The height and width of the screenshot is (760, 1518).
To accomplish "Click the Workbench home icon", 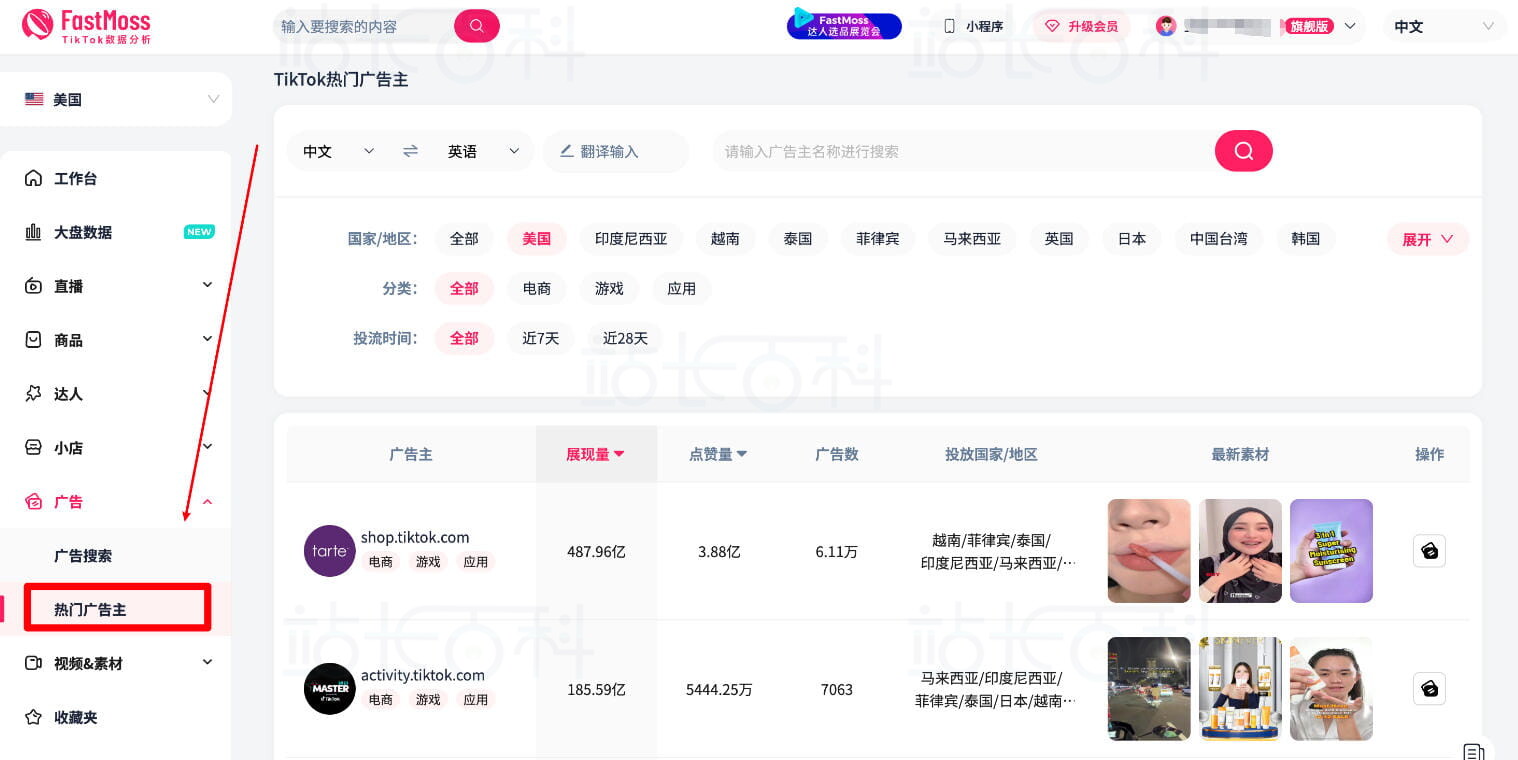I will pos(33,178).
